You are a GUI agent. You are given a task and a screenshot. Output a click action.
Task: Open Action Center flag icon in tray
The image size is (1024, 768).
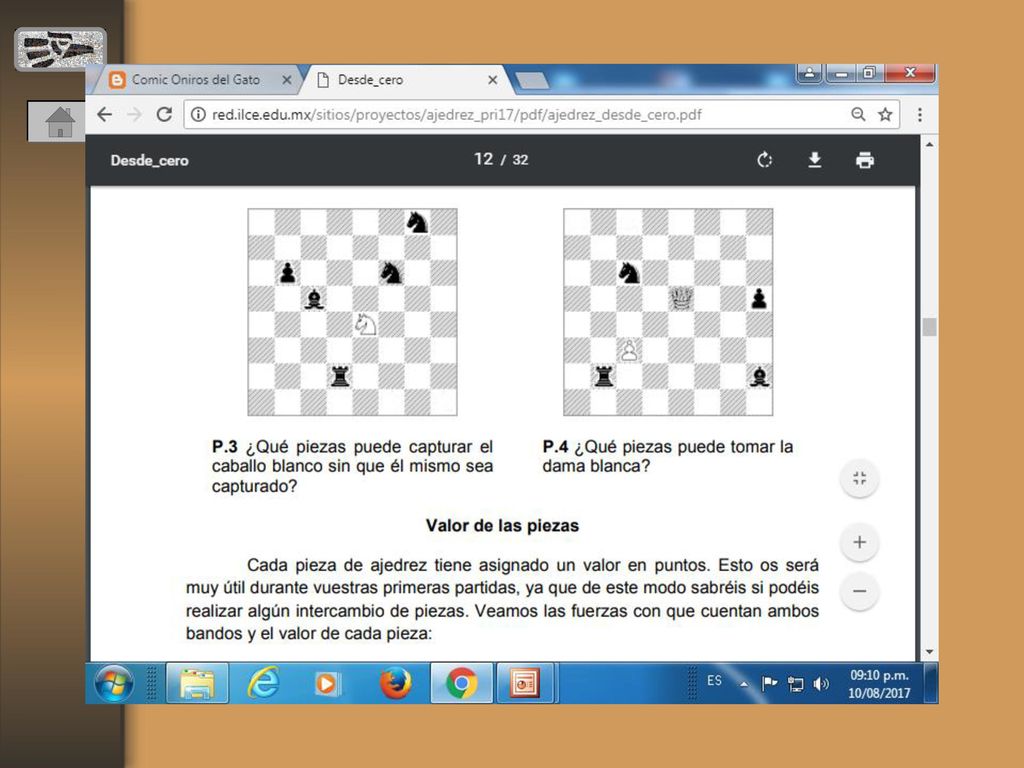(x=769, y=683)
